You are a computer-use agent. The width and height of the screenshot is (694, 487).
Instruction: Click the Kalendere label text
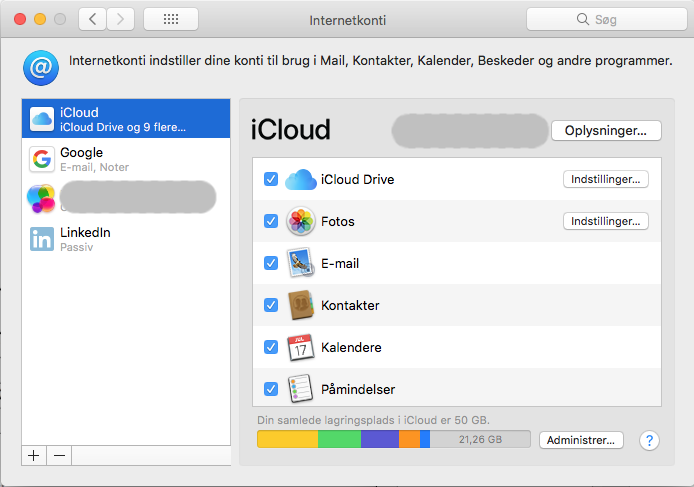[351, 348]
